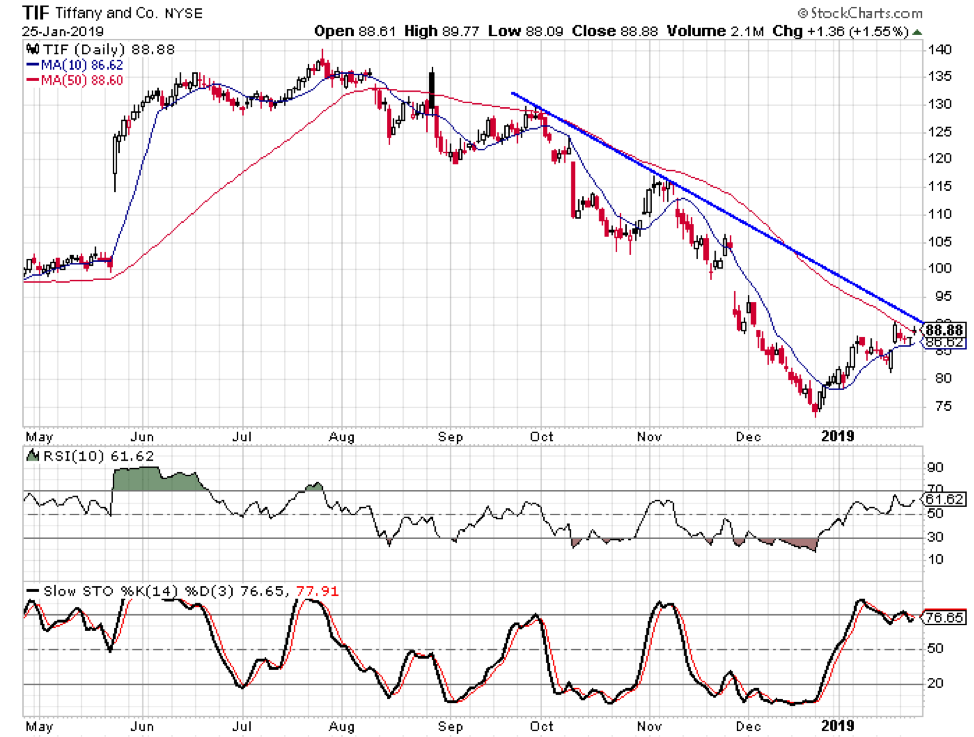Click the 88.88 price tag on axis
Viewport: 974px width, 737px height.
click(x=944, y=329)
